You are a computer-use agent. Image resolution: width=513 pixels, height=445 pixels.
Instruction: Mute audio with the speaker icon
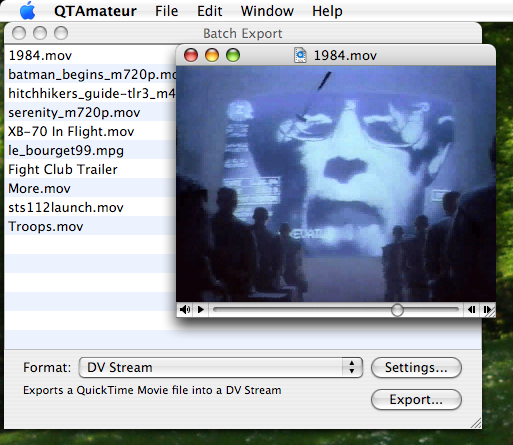coord(185,310)
